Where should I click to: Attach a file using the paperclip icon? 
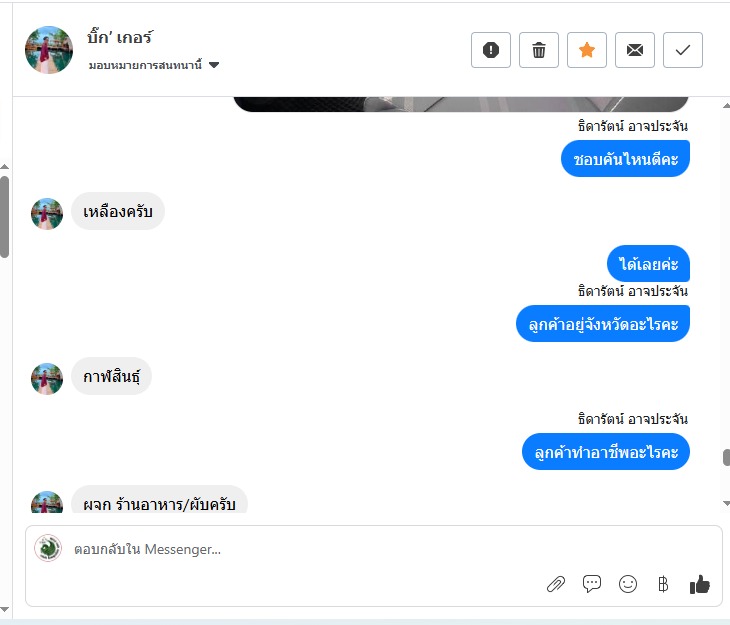point(556,584)
